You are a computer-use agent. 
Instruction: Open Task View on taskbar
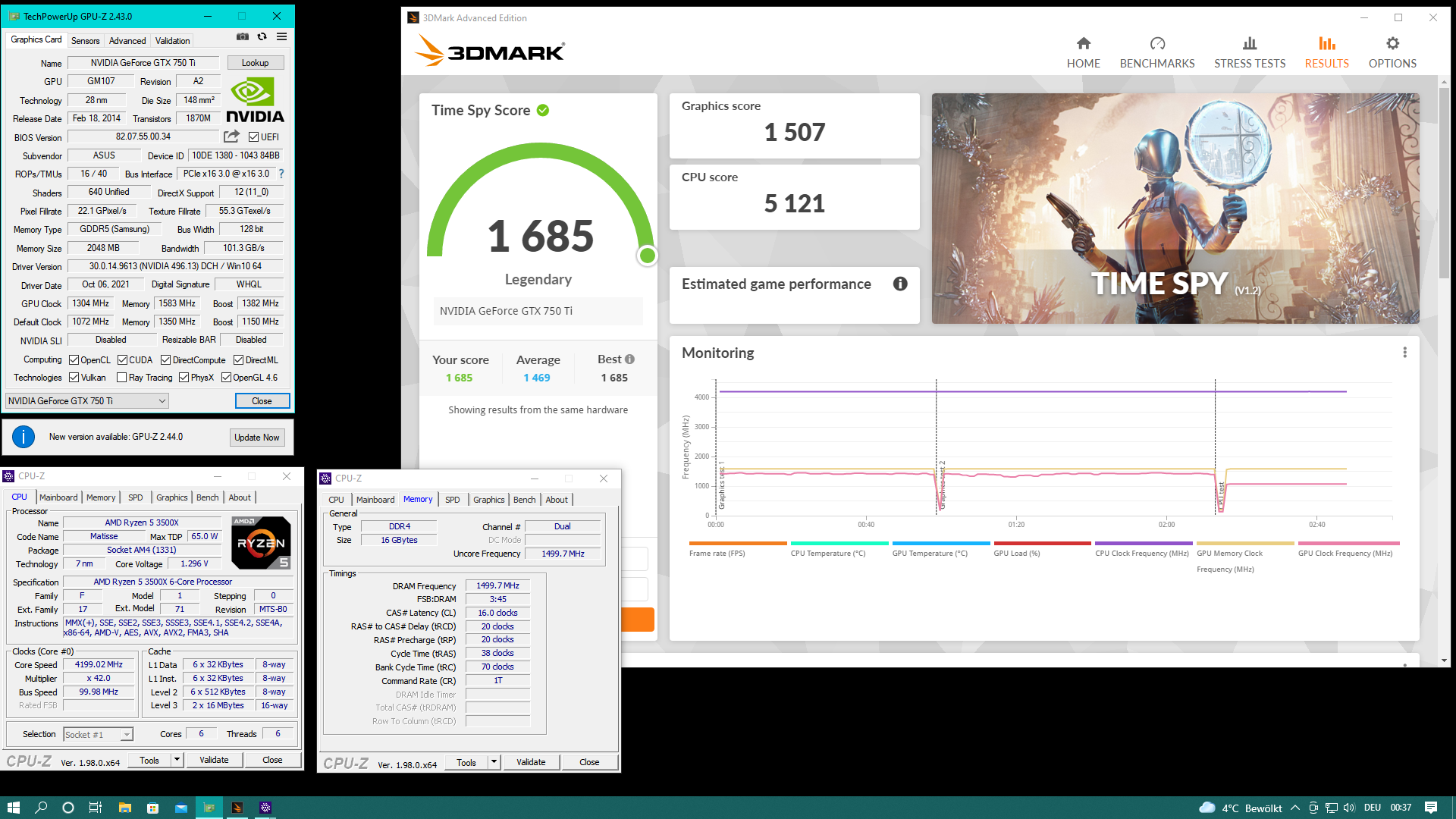coord(96,808)
